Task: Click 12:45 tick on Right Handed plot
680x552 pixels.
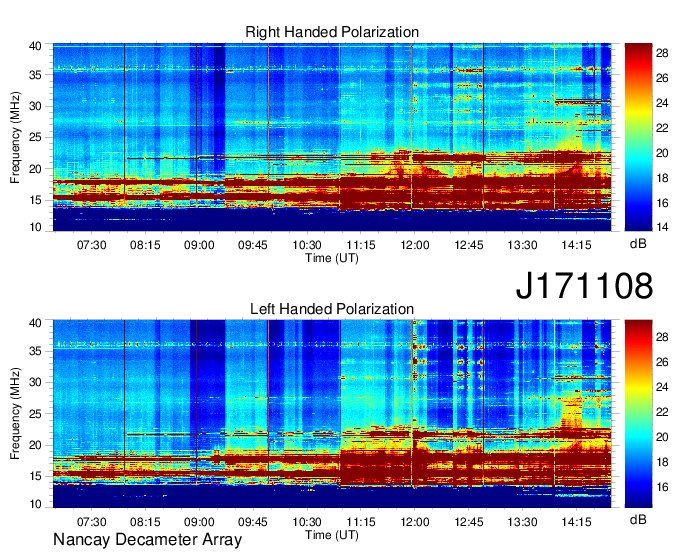Action: [x=469, y=245]
